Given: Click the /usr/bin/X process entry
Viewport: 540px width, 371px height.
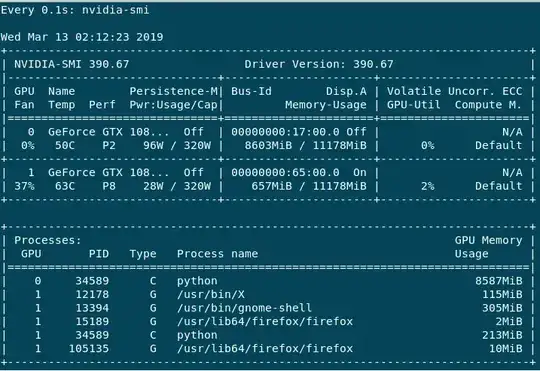Looking at the screenshot, I should 211,294.
